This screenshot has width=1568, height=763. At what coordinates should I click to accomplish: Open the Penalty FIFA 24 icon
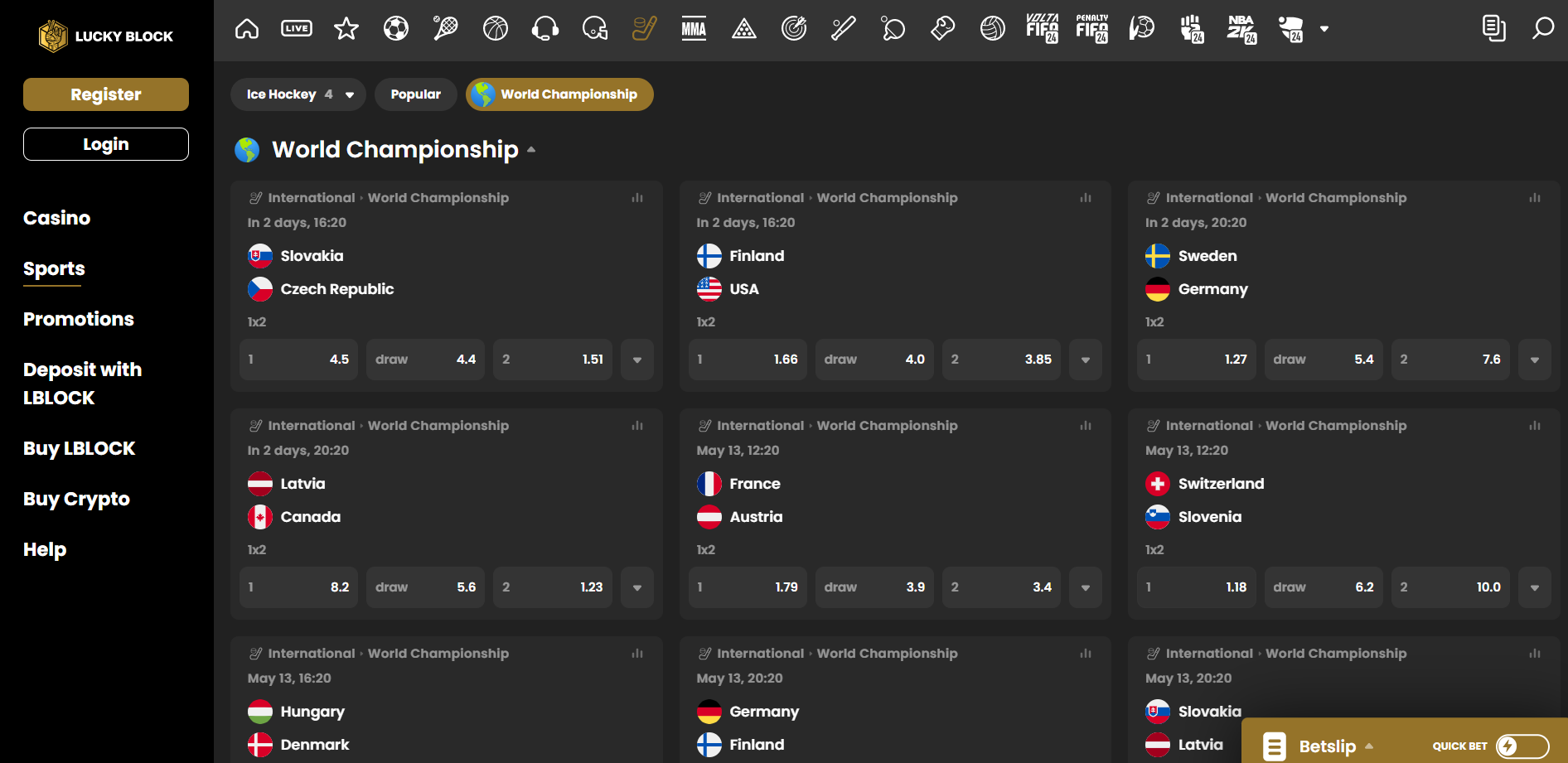pos(1092,29)
